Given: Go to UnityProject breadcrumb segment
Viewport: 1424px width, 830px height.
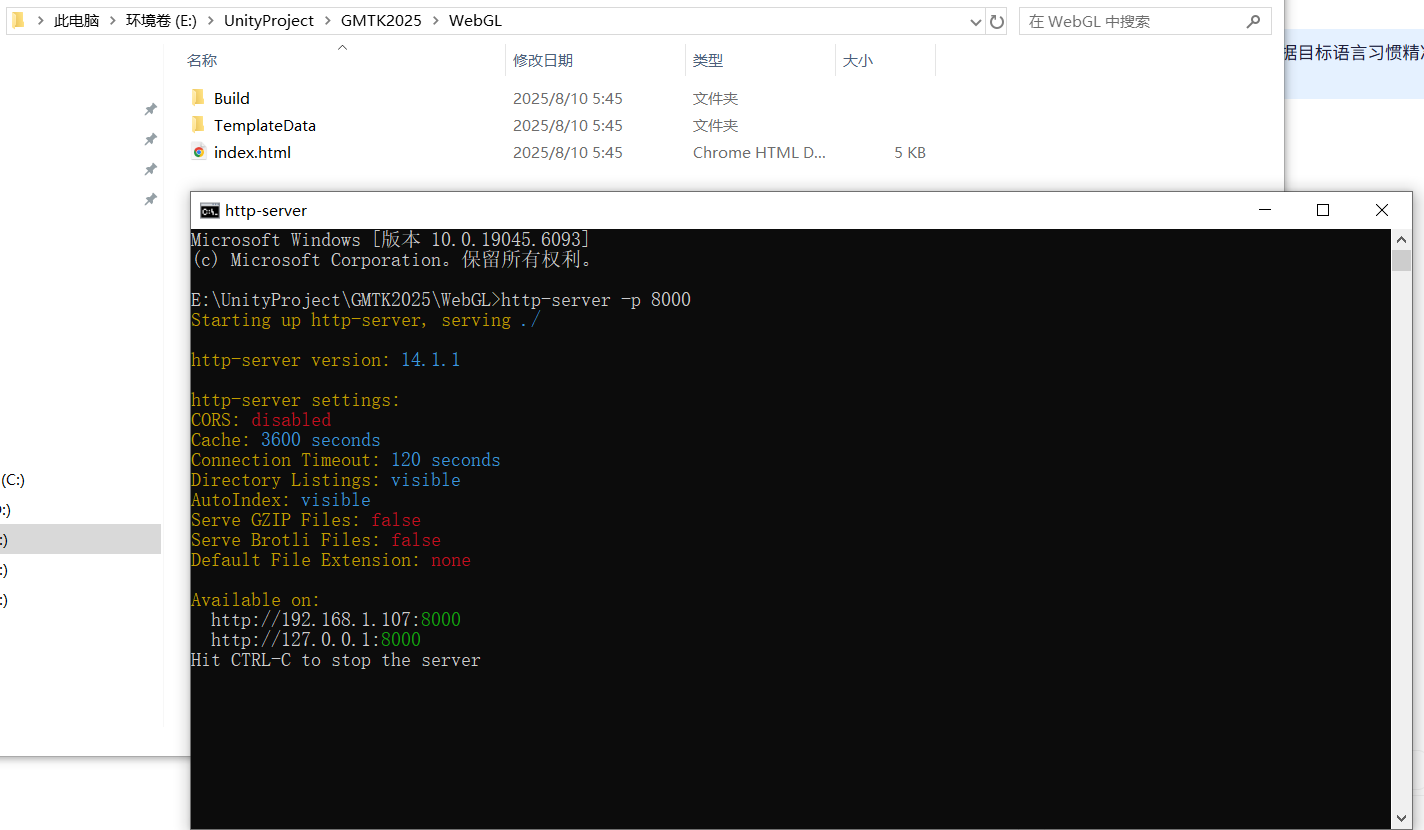Looking at the screenshot, I should click(x=269, y=21).
